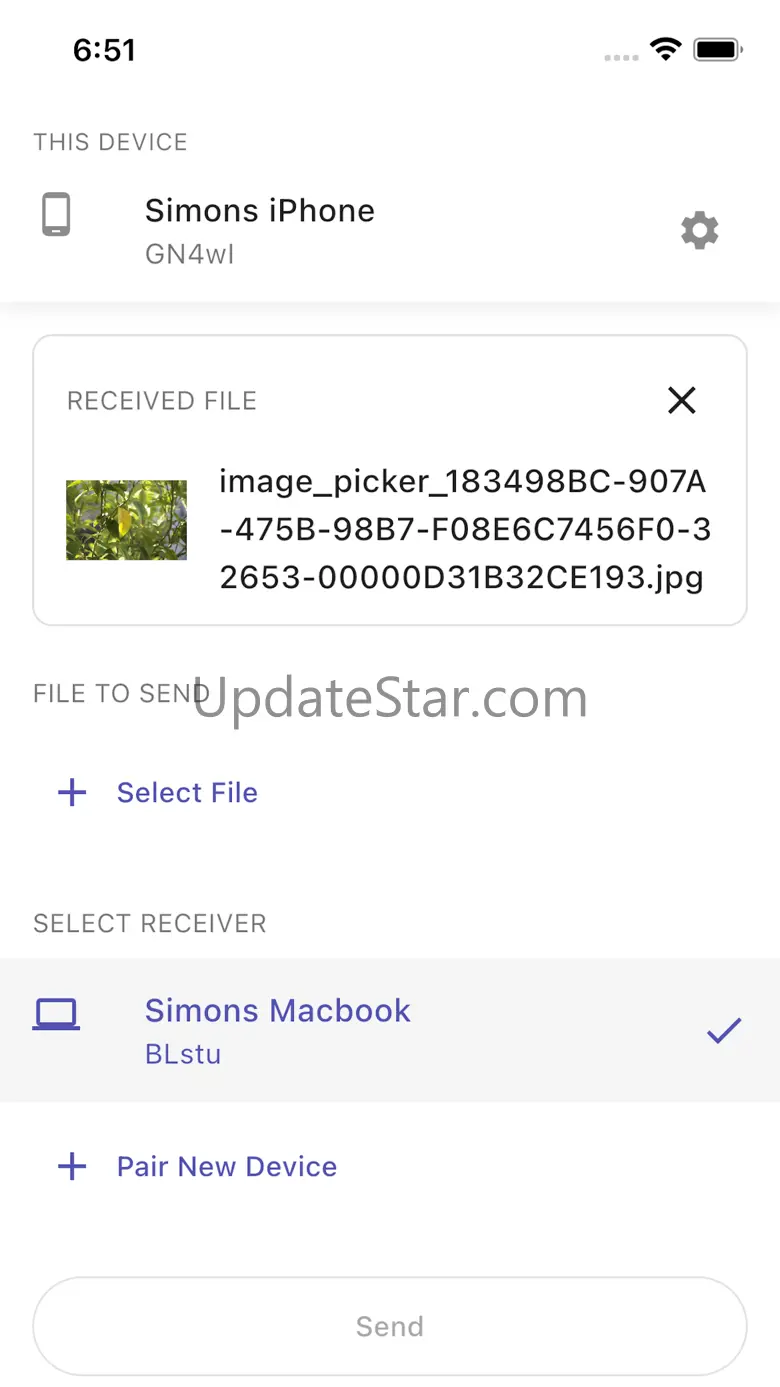Viewport: 780px width, 1387px height.
Task: Tap the clock showing 6:51
Action: pyautogui.click(x=104, y=50)
